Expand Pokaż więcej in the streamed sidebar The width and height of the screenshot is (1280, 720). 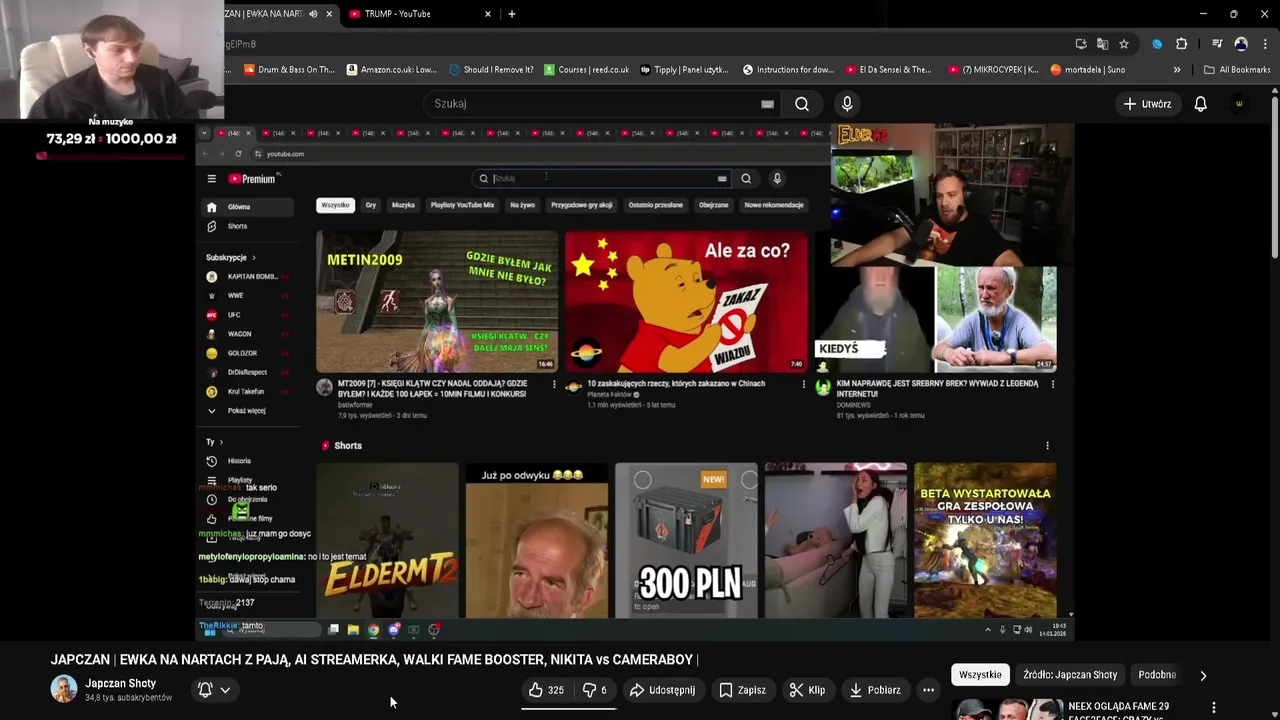pyautogui.click(x=247, y=411)
